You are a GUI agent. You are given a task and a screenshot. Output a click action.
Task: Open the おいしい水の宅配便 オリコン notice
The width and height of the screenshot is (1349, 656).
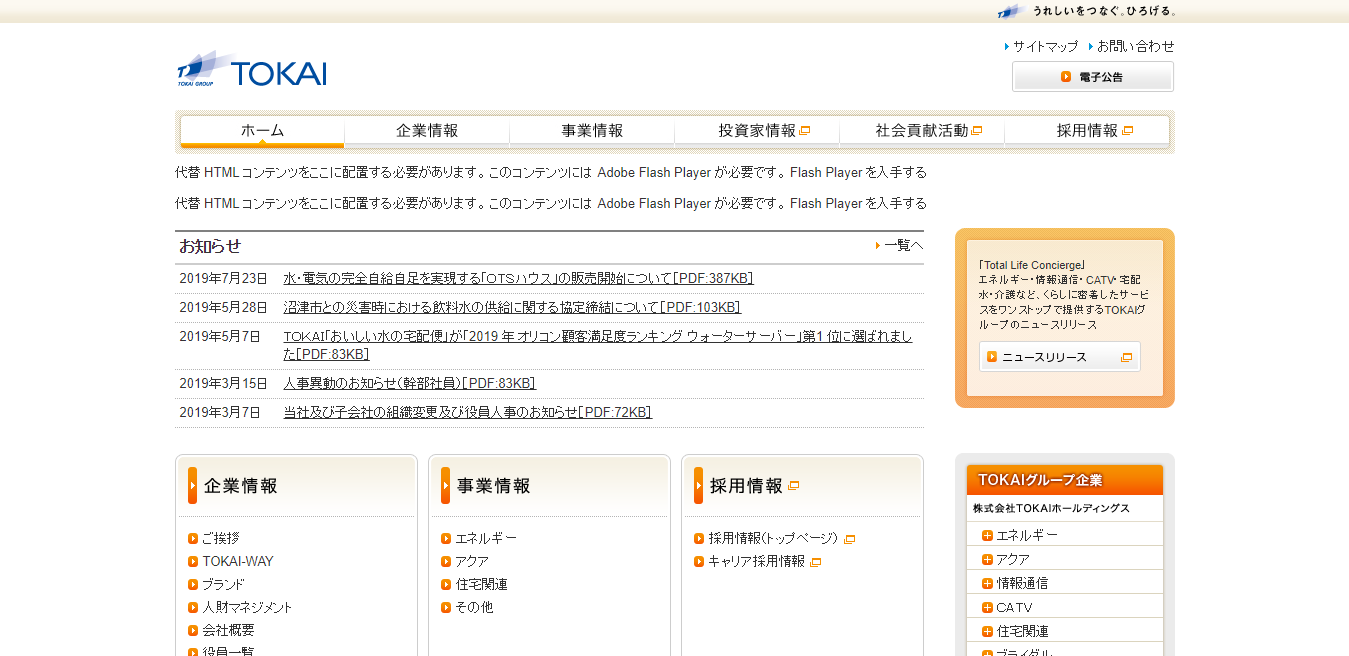coord(598,345)
